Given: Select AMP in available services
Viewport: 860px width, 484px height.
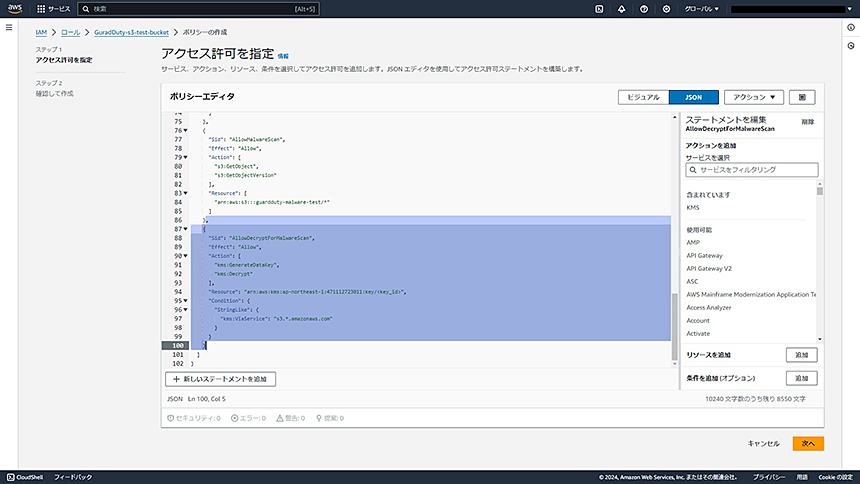Looking at the screenshot, I should [693, 243].
